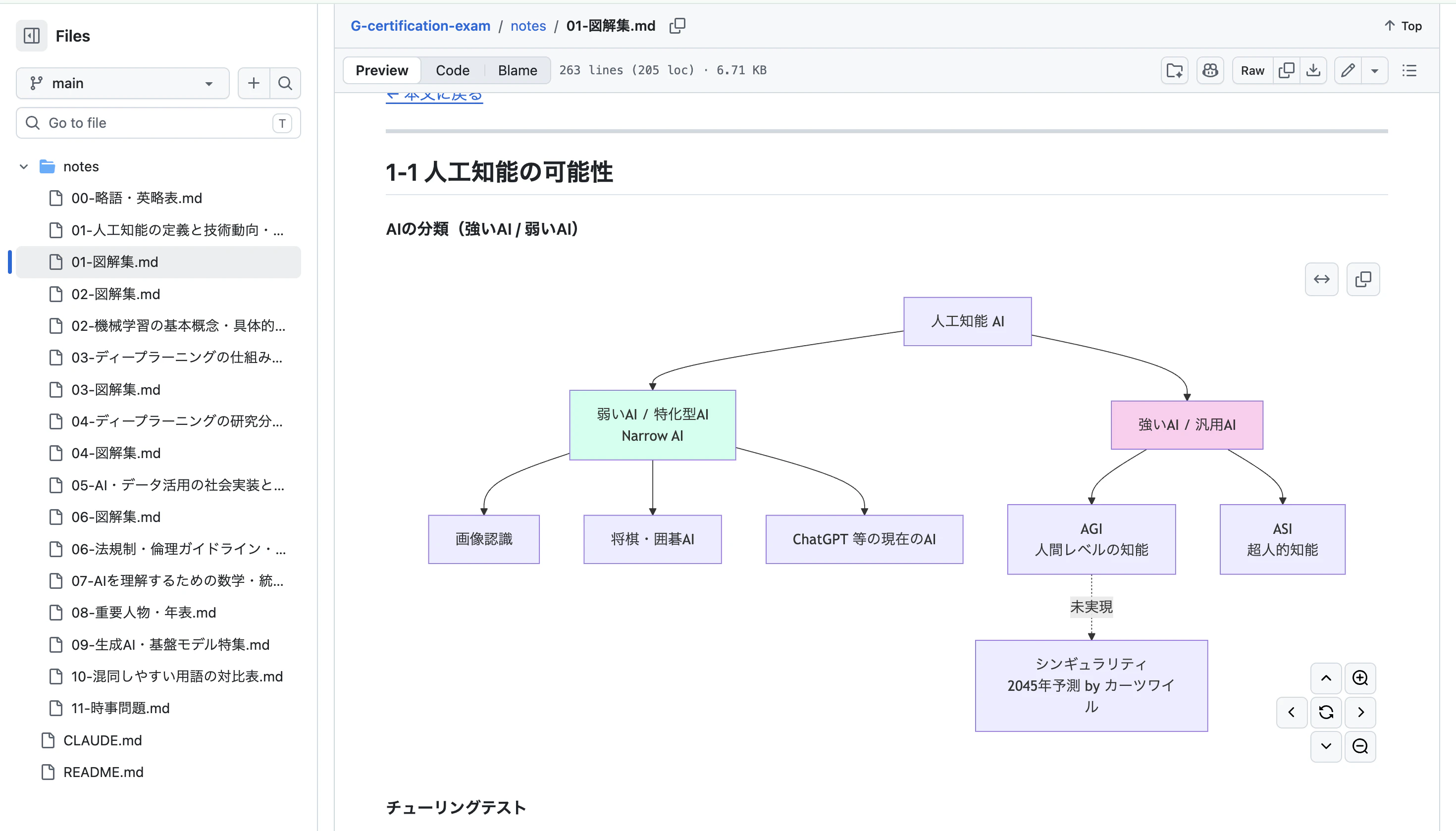Open 07-AIを理解するための数学 file
The width and height of the screenshot is (1456, 831).
[158, 580]
